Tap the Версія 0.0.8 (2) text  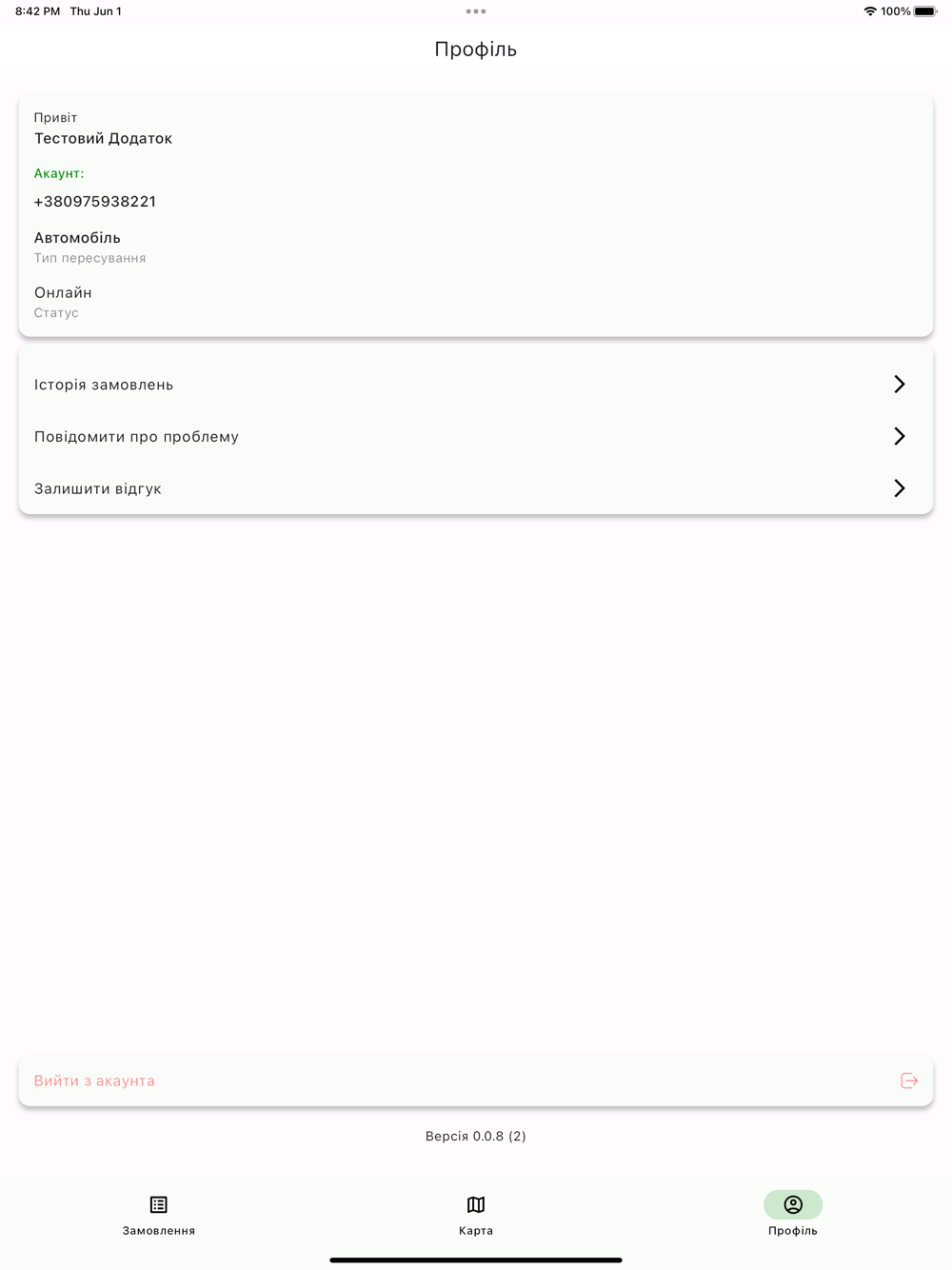pyautogui.click(x=476, y=1136)
